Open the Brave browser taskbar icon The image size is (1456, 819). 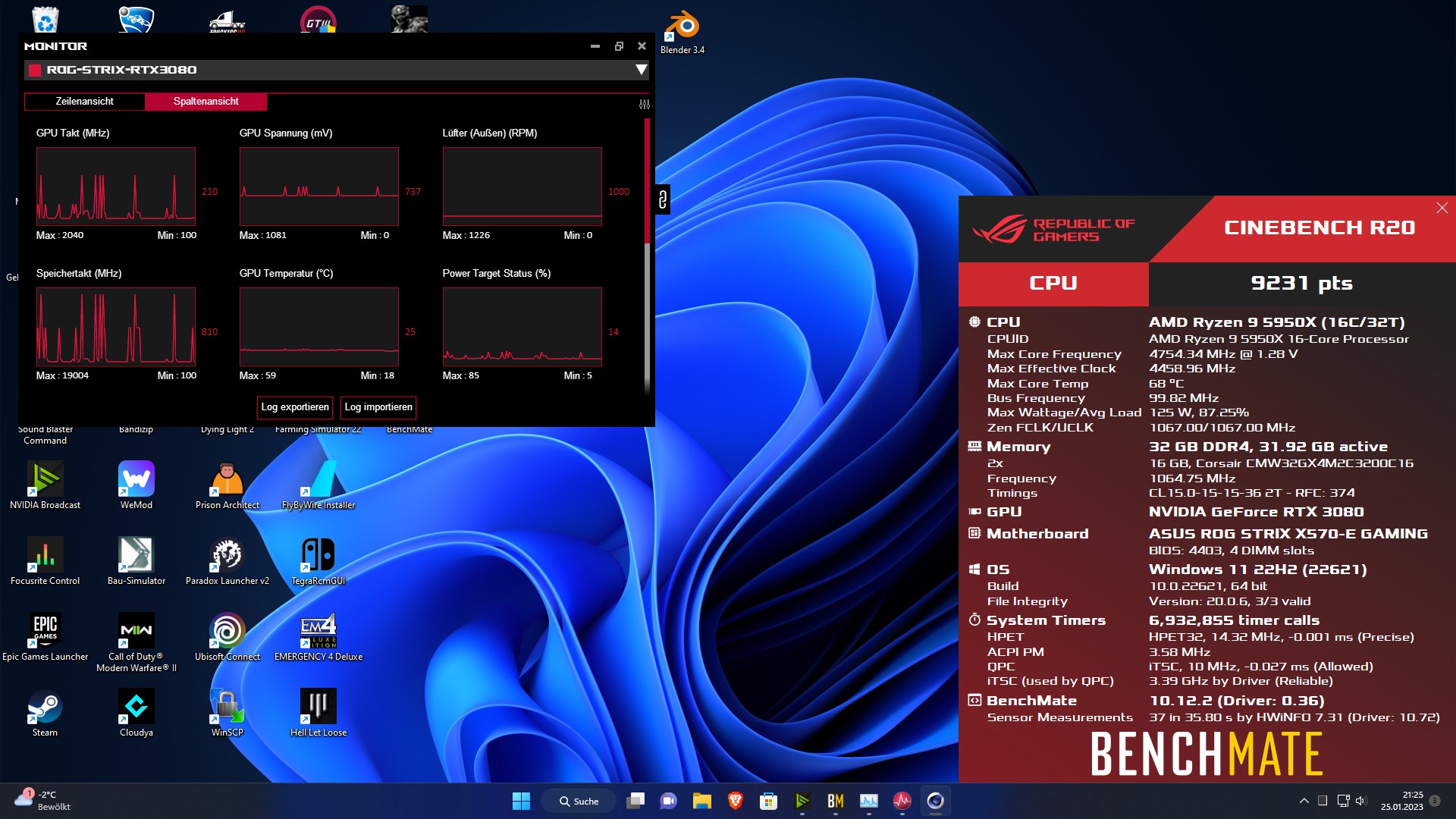point(735,801)
